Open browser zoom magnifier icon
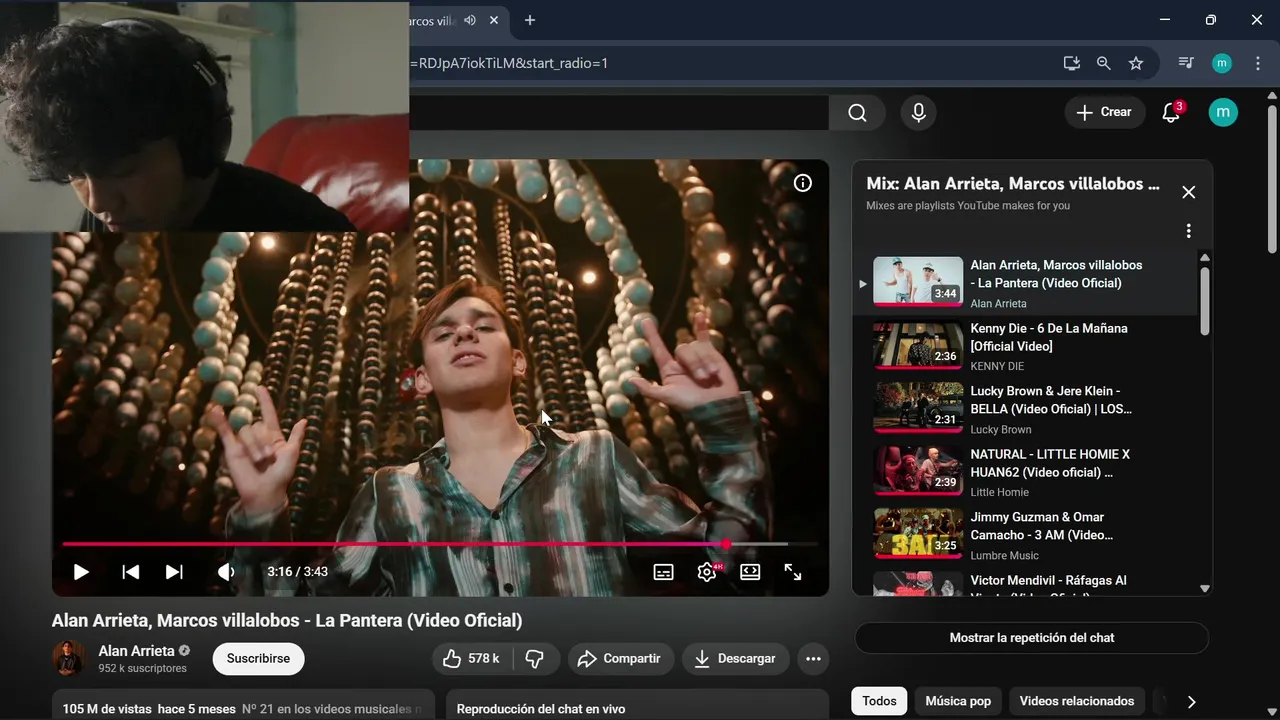Viewport: 1280px width, 720px height. point(1103,63)
